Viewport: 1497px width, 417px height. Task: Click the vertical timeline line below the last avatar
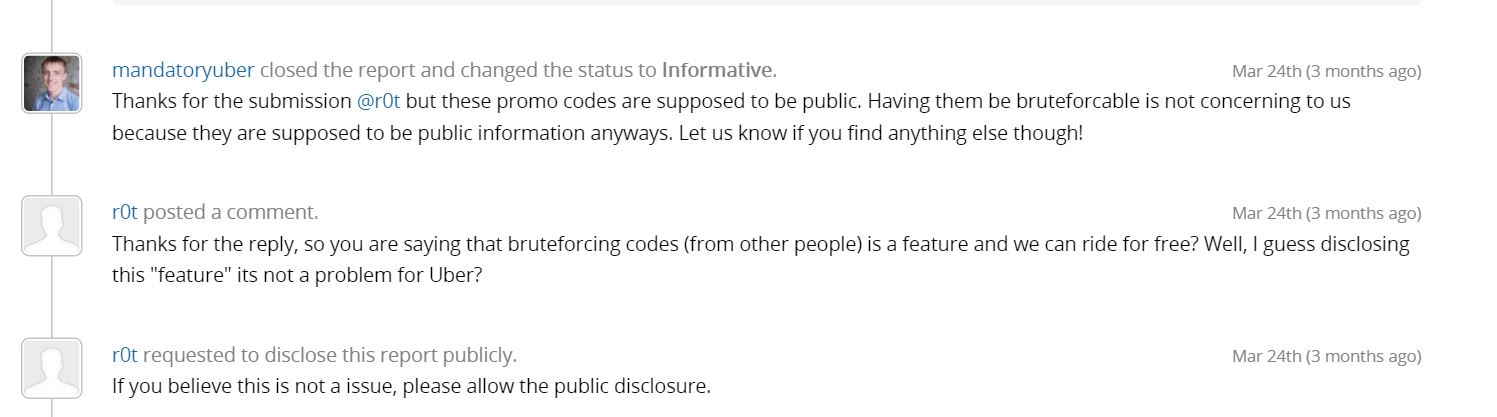(52, 407)
